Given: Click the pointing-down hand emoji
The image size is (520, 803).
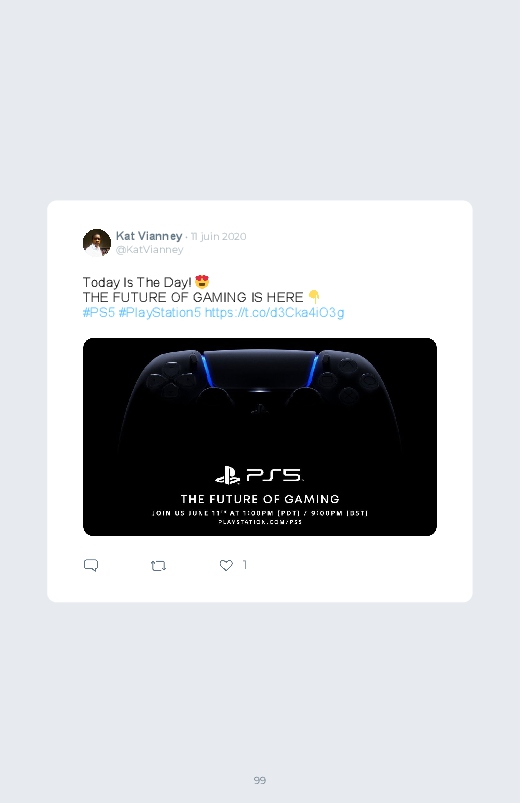Looking at the screenshot, I should click(314, 297).
